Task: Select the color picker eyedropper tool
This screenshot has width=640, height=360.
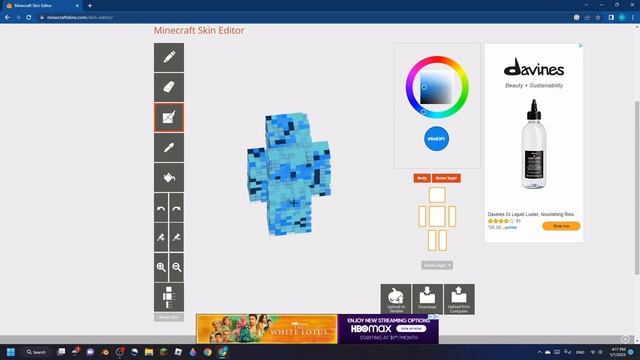Action: [x=169, y=147]
